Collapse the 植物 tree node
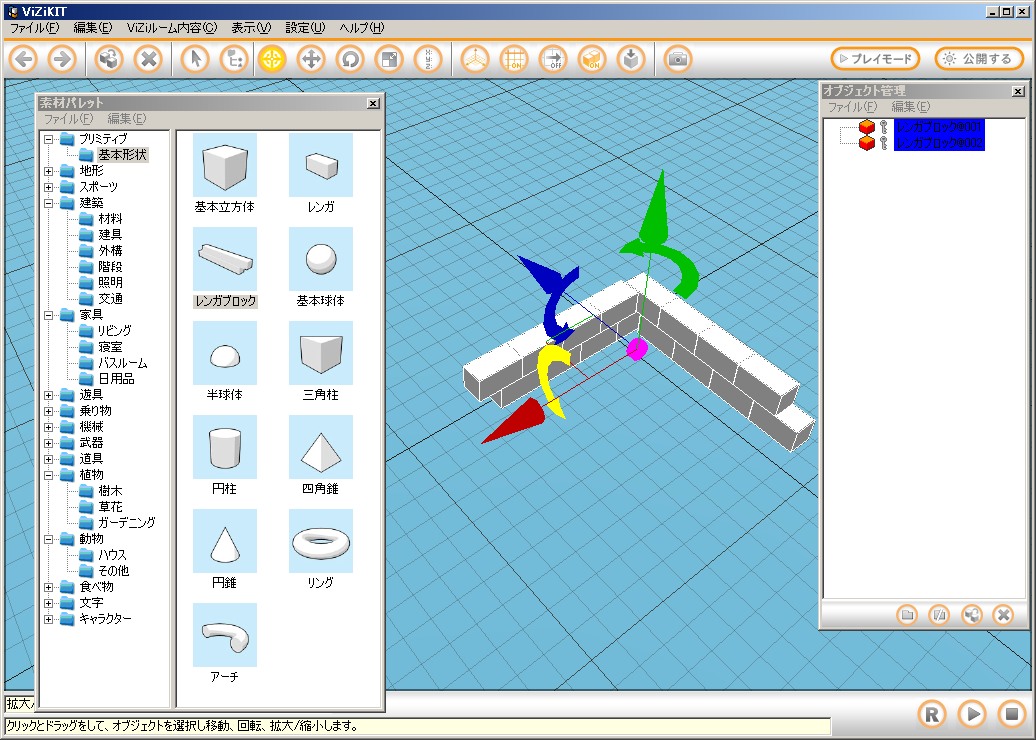The image size is (1036, 740). (x=48, y=475)
